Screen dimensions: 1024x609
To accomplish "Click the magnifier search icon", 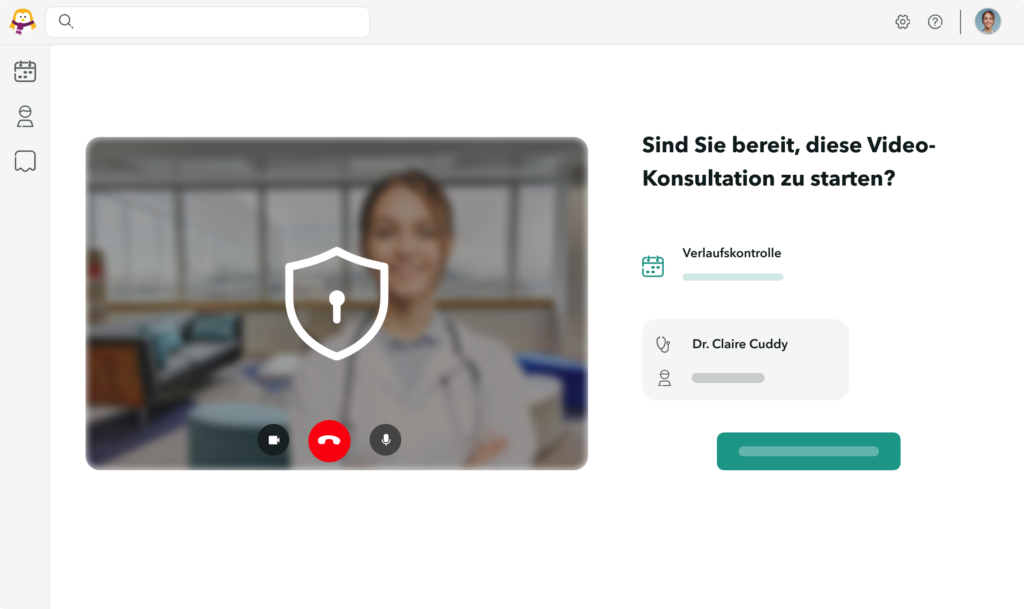I will [66, 21].
